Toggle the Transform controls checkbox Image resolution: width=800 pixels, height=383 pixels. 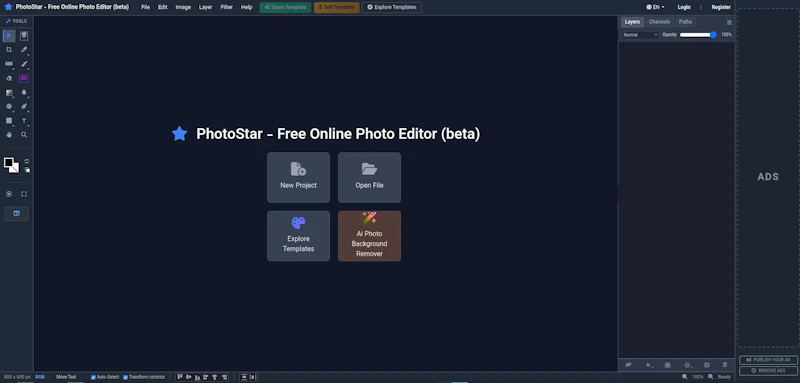126,377
